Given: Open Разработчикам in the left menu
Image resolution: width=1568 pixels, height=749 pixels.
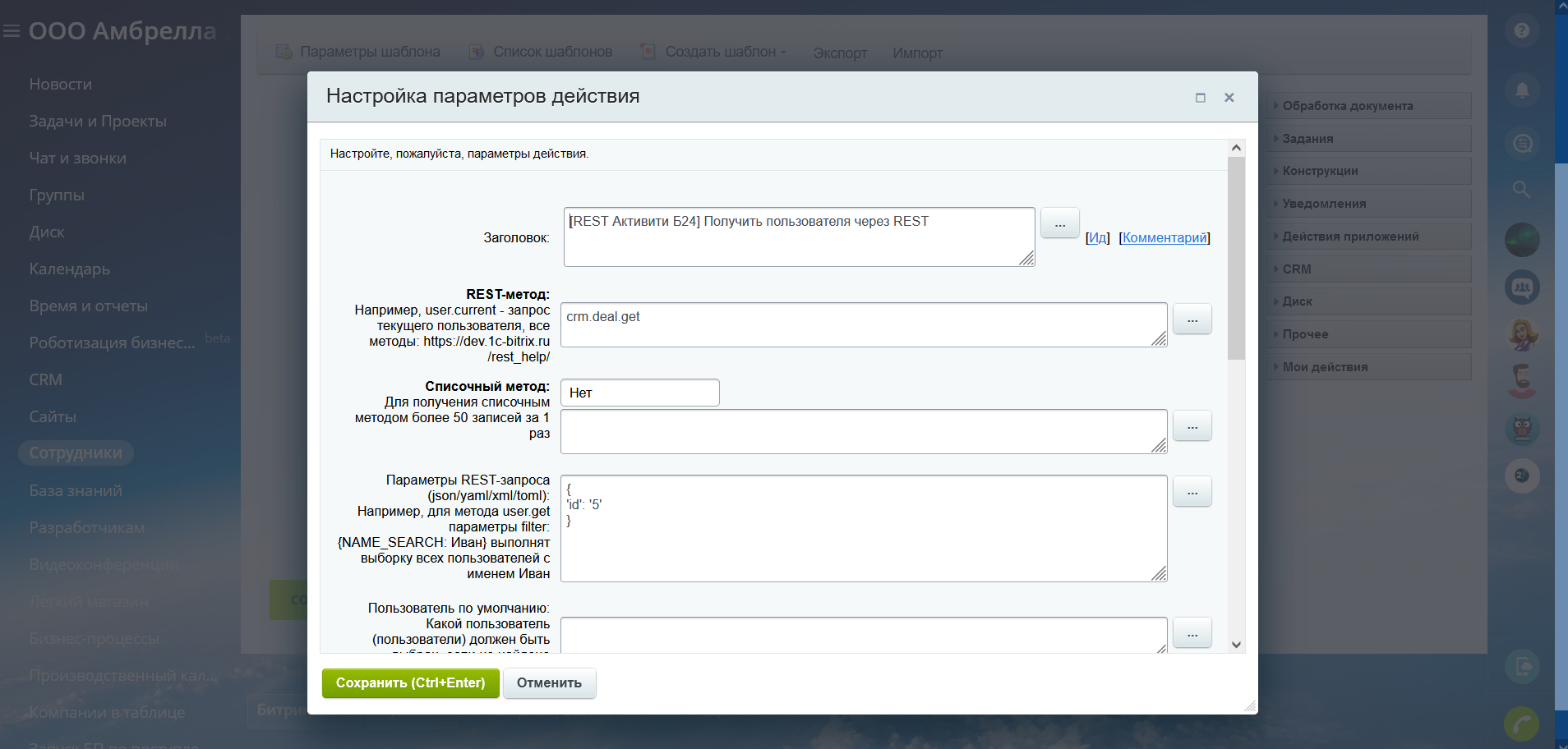Looking at the screenshot, I should pos(87,528).
